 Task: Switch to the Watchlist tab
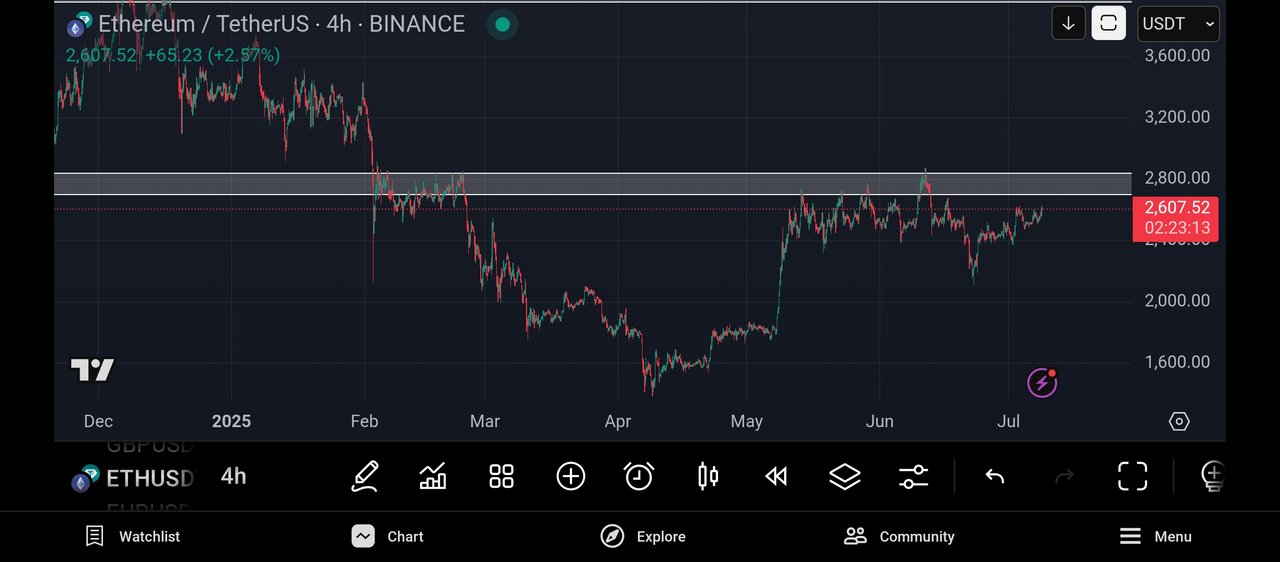coord(133,537)
